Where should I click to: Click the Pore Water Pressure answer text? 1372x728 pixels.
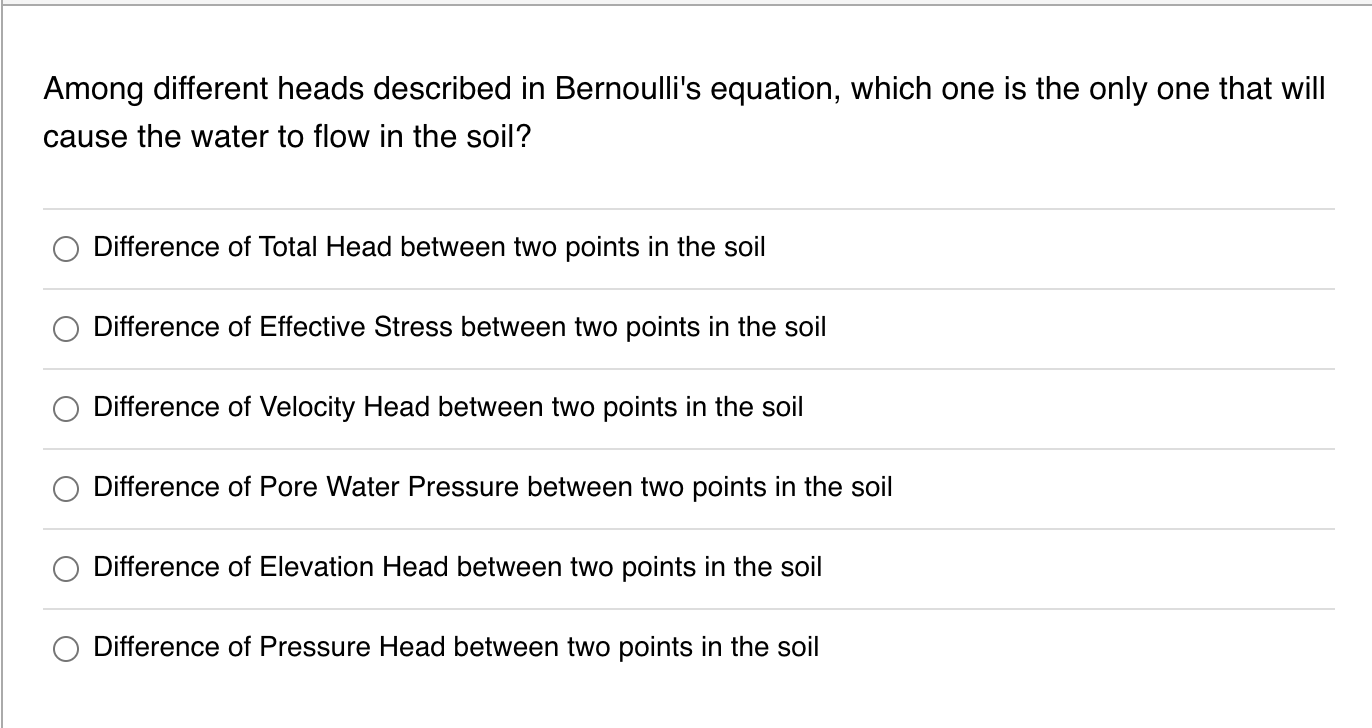(492, 488)
